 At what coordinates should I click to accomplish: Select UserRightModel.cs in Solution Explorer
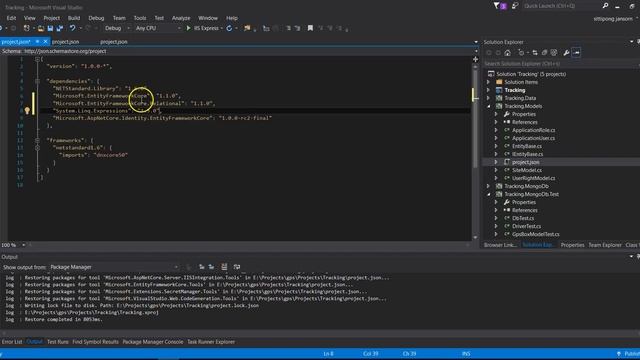pyautogui.click(x=533, y=178)
